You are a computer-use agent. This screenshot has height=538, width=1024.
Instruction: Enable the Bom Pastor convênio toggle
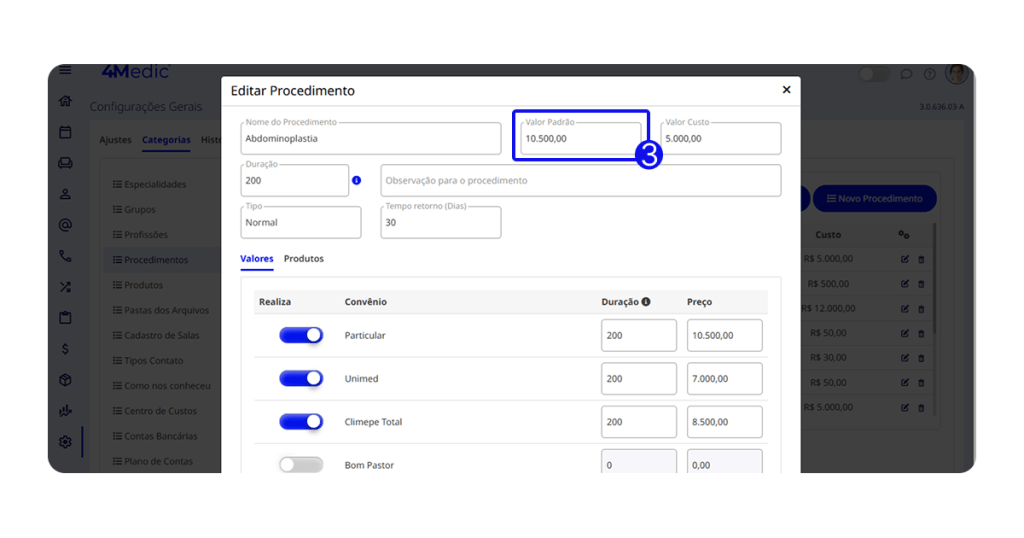(x=301, y=465)
